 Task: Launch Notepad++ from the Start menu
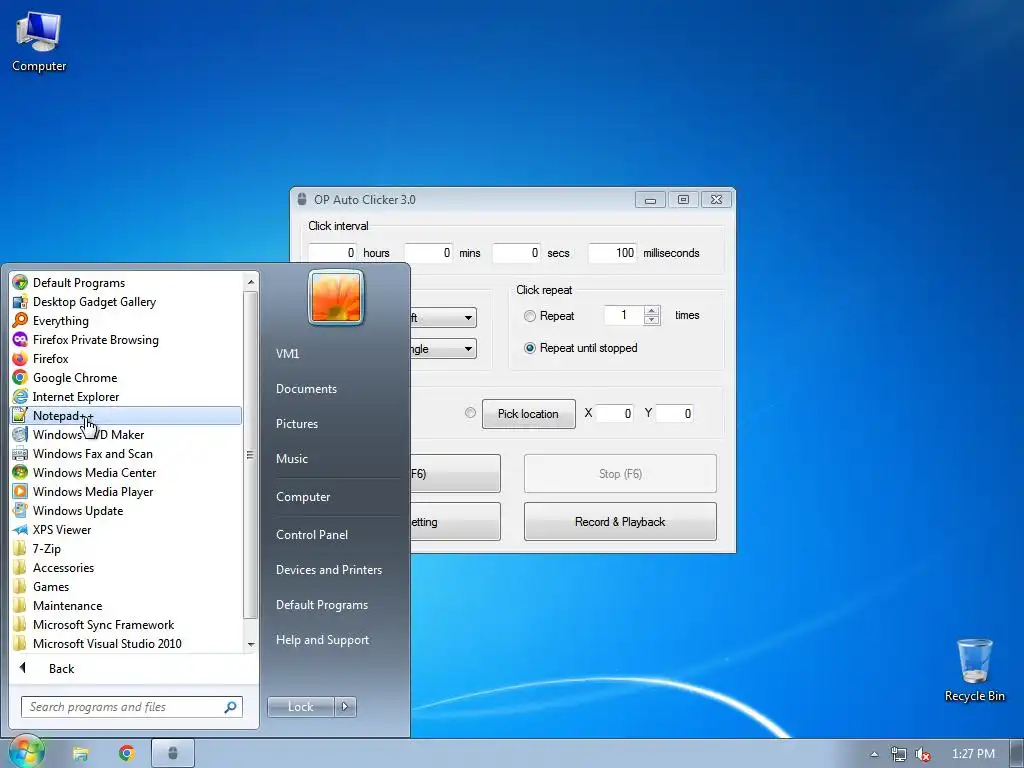[126, 415]
